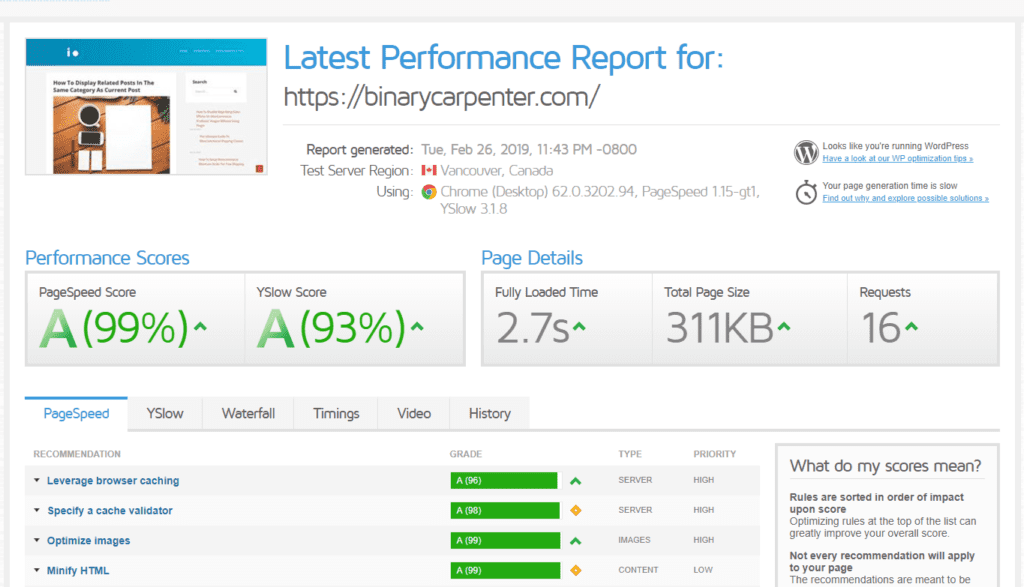Click the Canada flag icon
This screenshot has height=587, width=1024.
point(429,170)
